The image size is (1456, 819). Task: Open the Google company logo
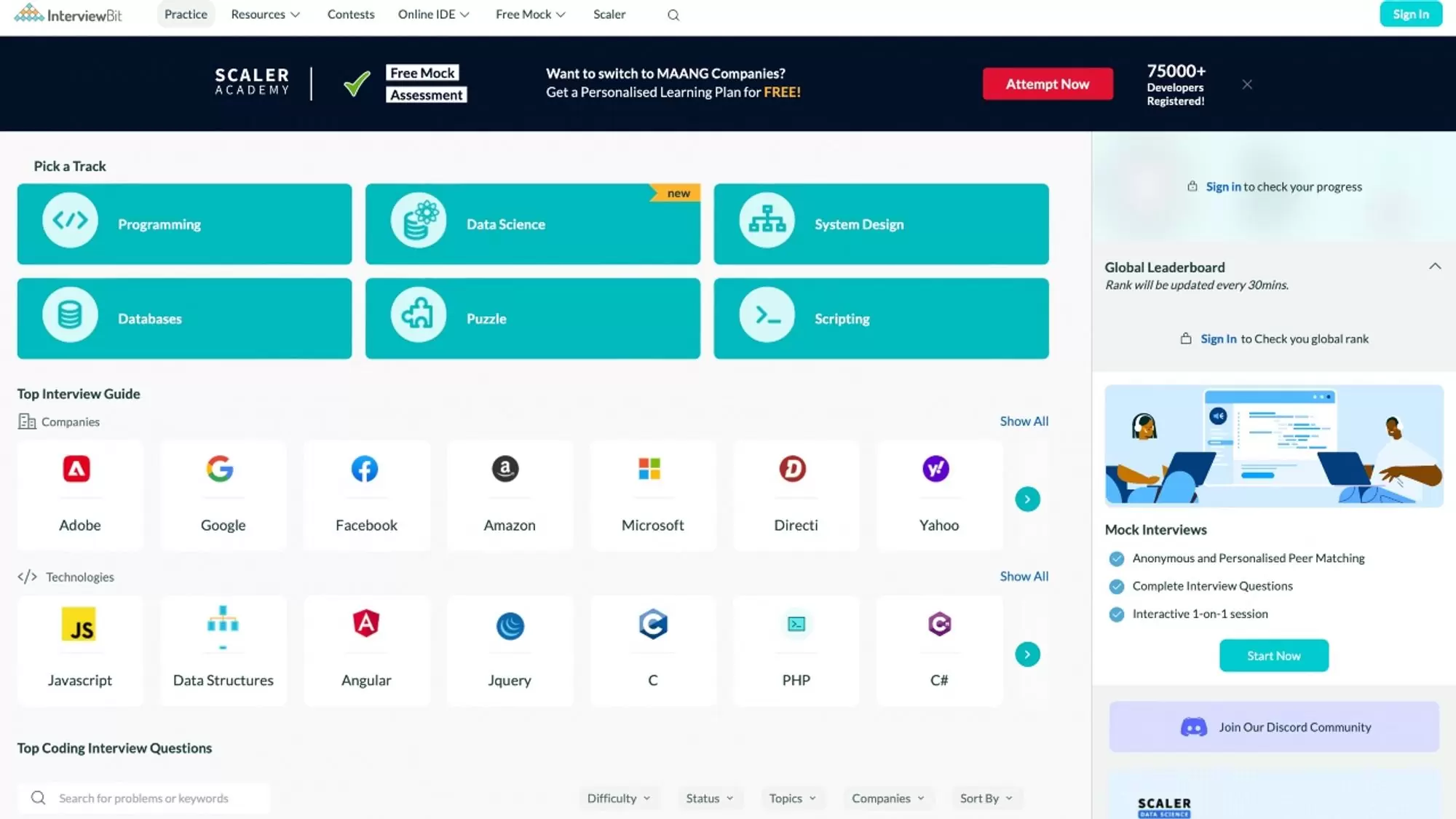pyautogui.click(x=220, y=469)
